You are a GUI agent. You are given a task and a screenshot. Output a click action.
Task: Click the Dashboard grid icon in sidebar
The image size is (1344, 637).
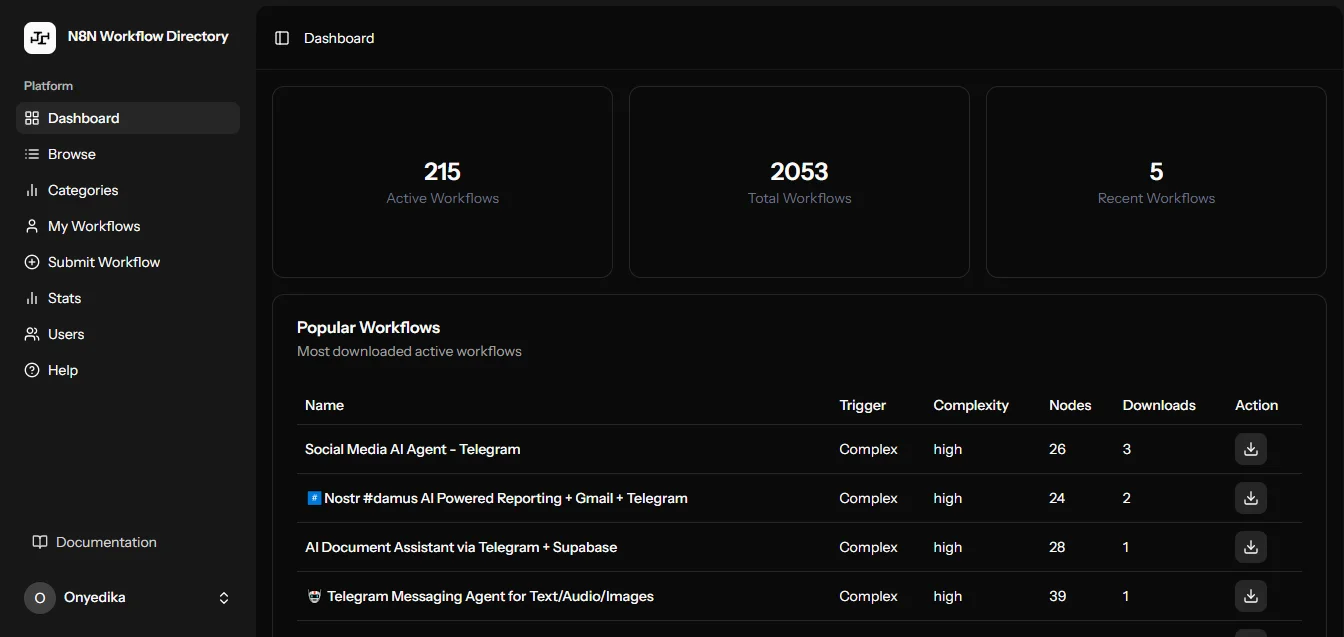click(x=32, y=118)
